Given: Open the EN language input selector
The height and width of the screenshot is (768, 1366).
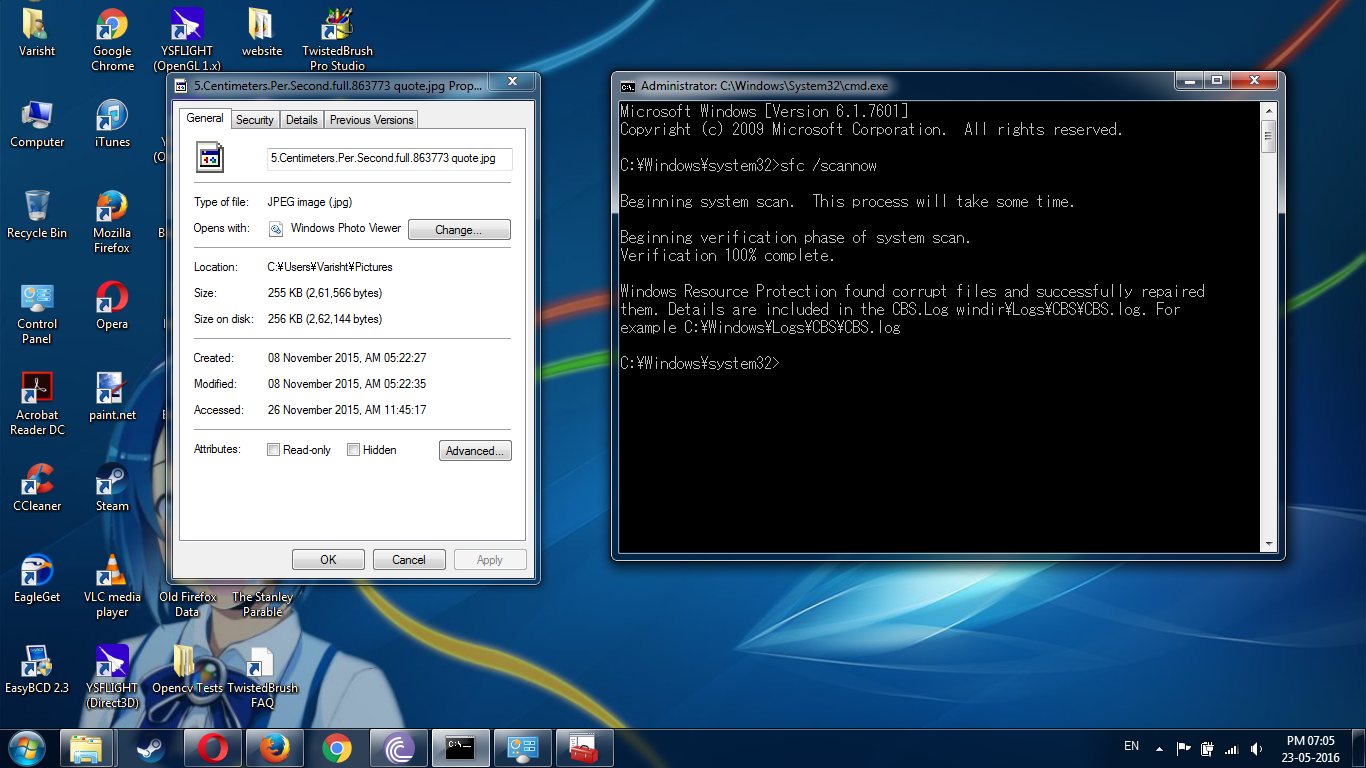Looking at the screenshot, I should point(1131,746).
